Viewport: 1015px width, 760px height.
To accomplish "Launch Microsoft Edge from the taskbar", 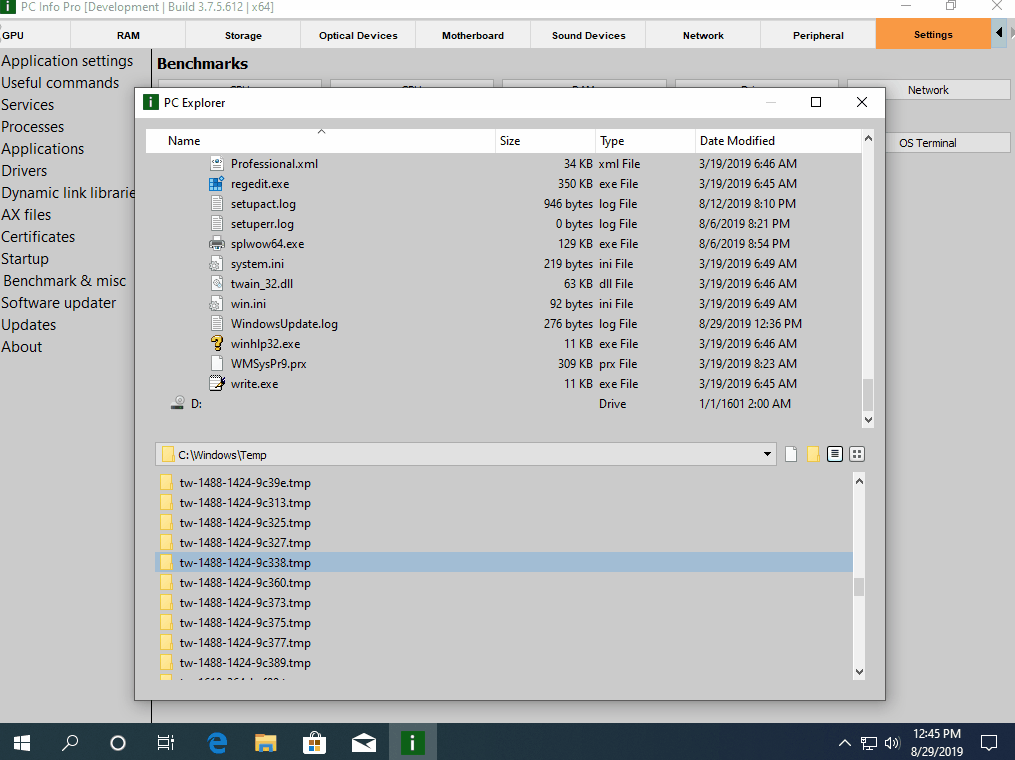I will 218,742.
